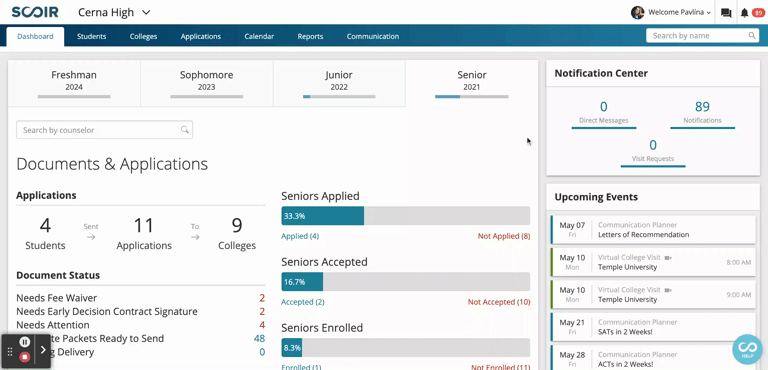Open the round Help button

pos(747,350)
